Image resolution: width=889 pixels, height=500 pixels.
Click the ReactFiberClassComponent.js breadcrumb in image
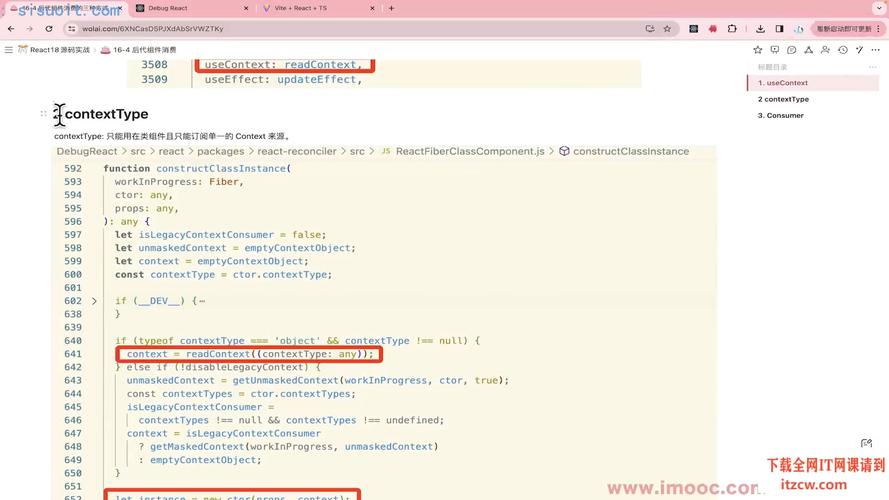pyautogui.click(x=470, y=151)
